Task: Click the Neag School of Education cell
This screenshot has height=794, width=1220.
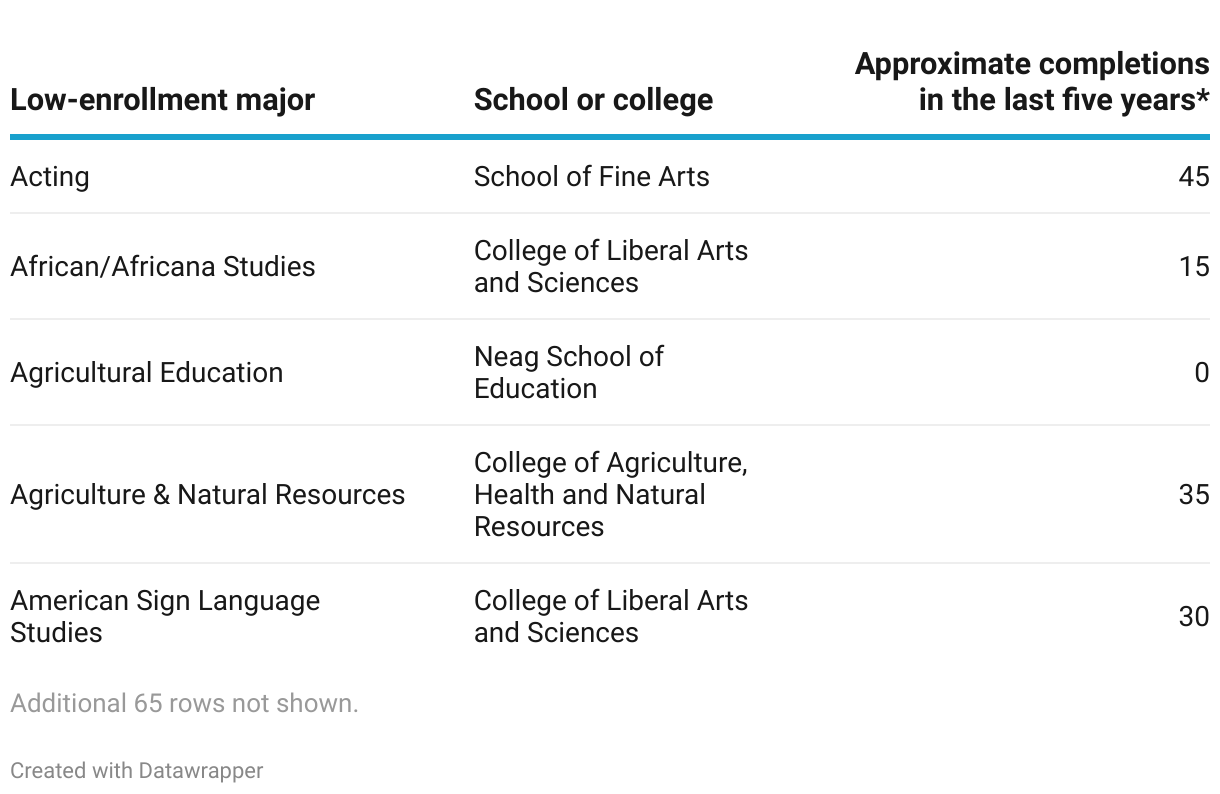Action: point(568,373)
